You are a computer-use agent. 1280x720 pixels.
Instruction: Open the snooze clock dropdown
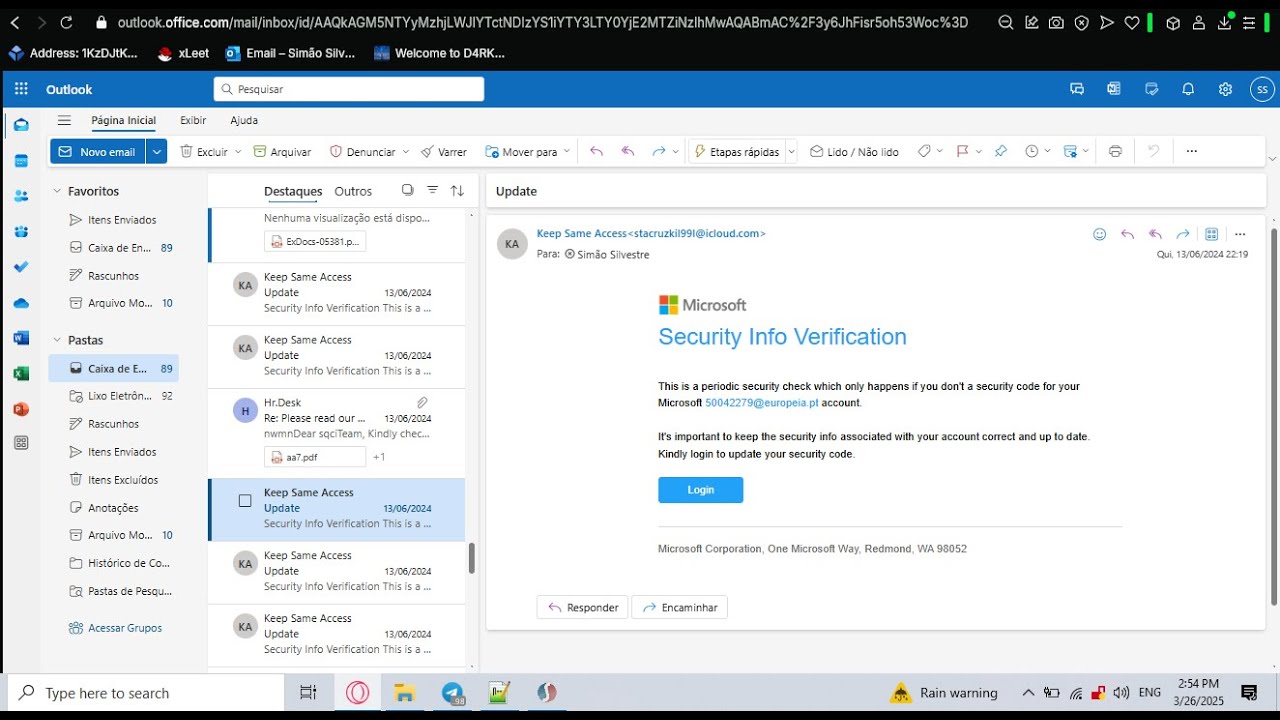click(x=1047, y=152)
